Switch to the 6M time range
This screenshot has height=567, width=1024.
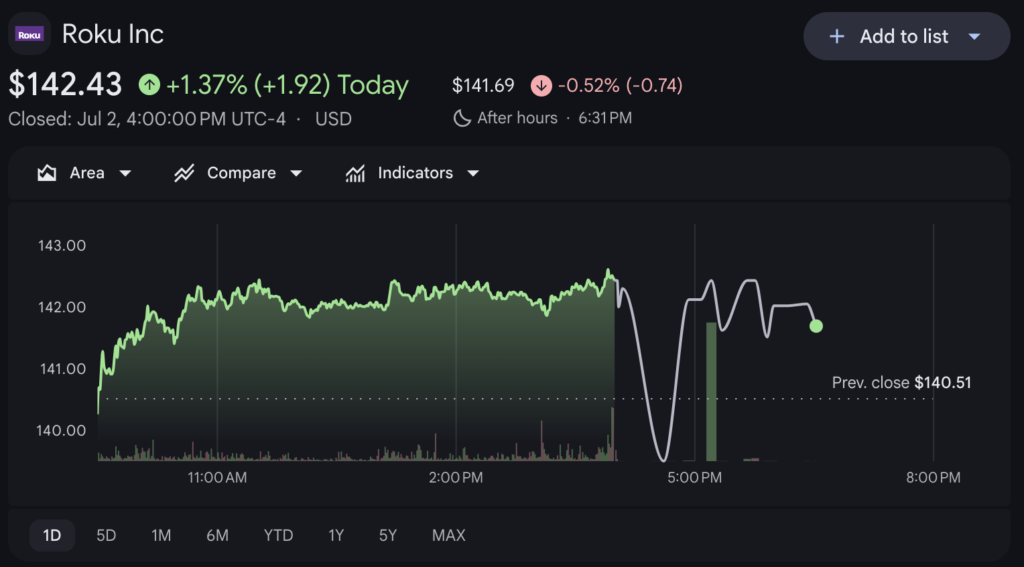click(x=217, y=536)
